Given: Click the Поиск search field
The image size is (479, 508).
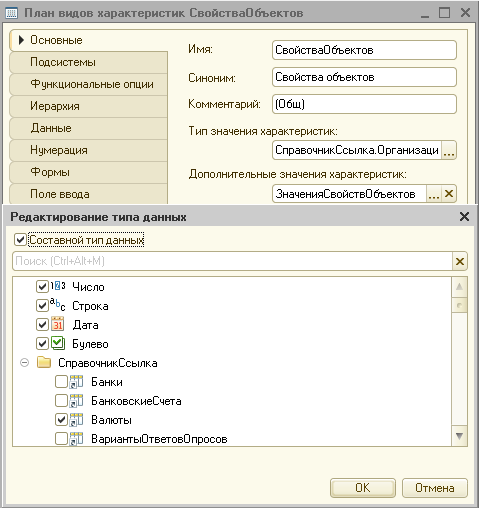Looking at the screenshot, I should click(x=232, y=261).
